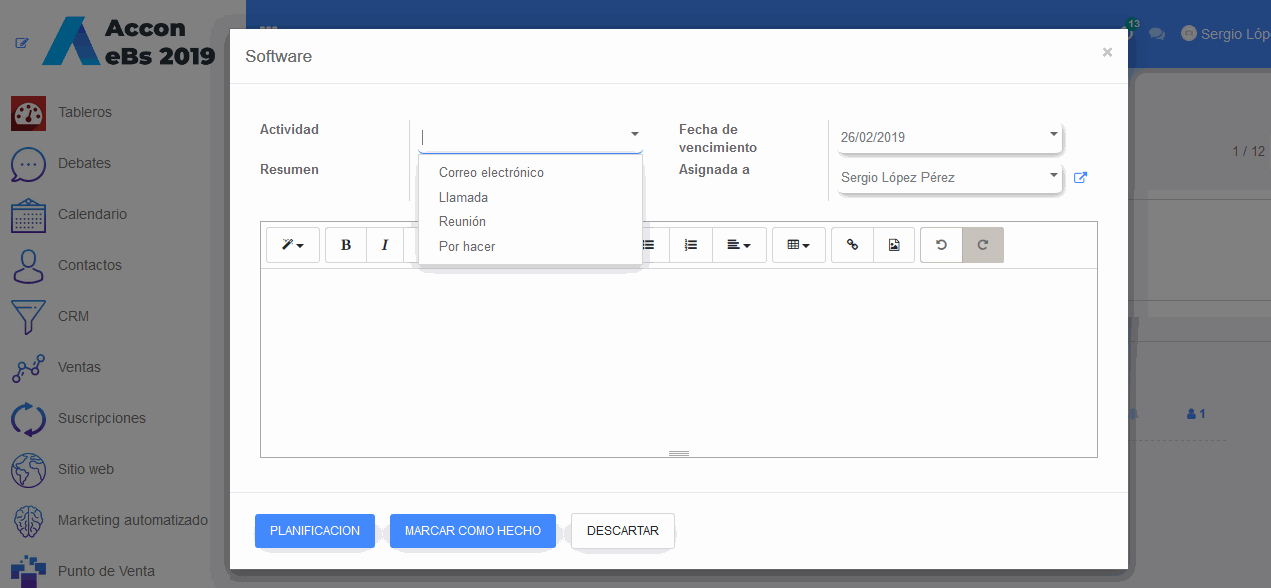Select the 'Por hacer' activity type
This screenshot has width=1271, height=588.
467,247
